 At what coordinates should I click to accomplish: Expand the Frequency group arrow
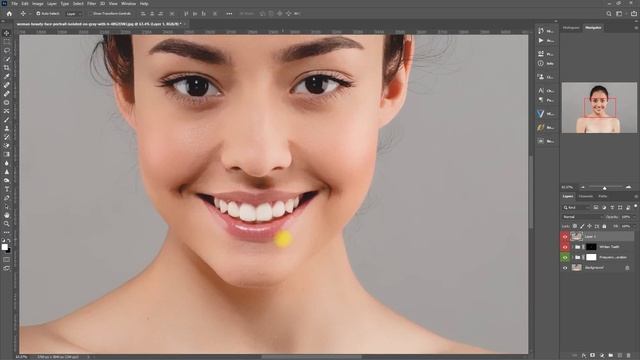pos(572,258)
